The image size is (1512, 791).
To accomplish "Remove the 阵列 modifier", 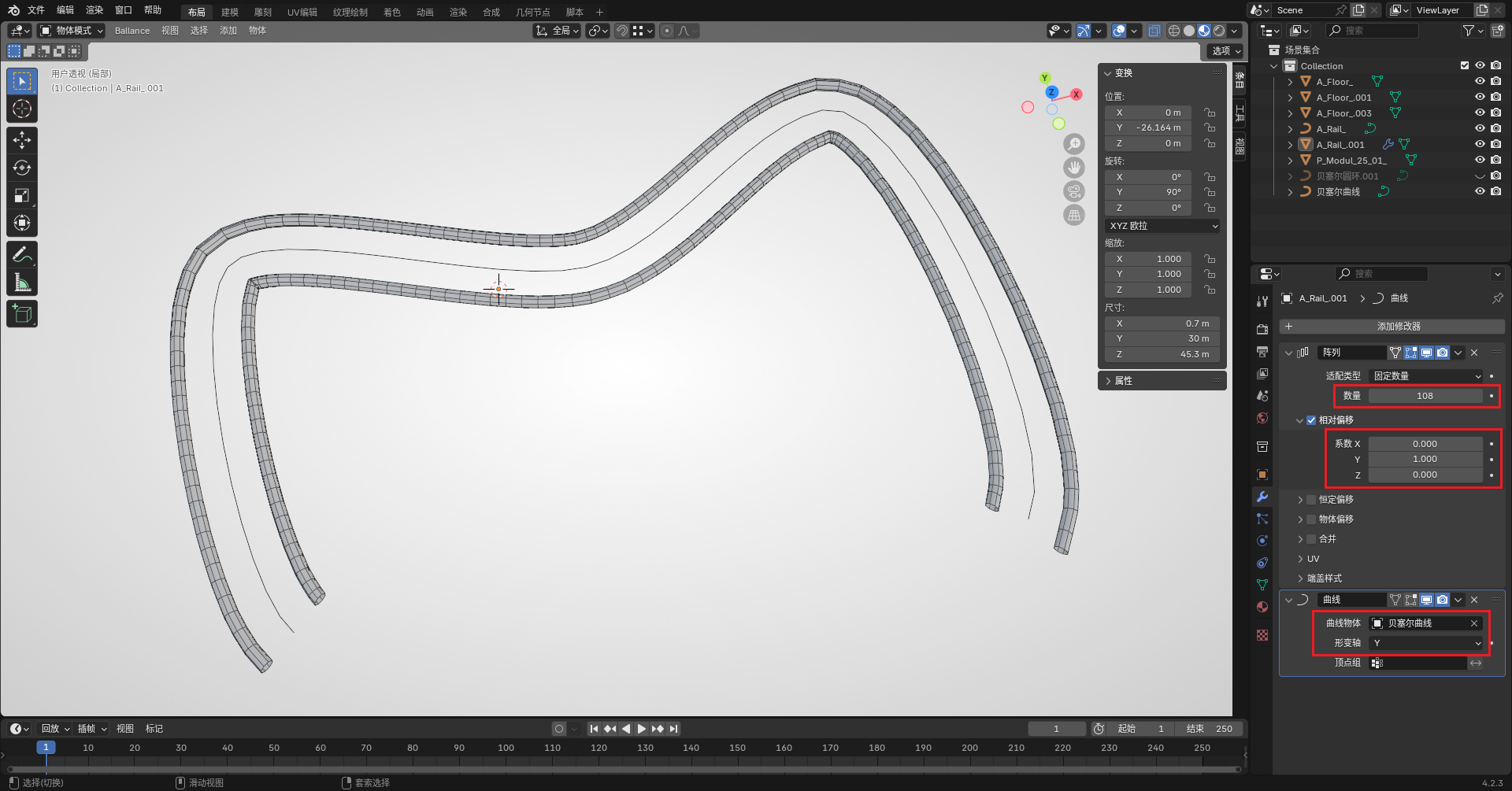I will pyautogui.click(x=1474, y=353).
